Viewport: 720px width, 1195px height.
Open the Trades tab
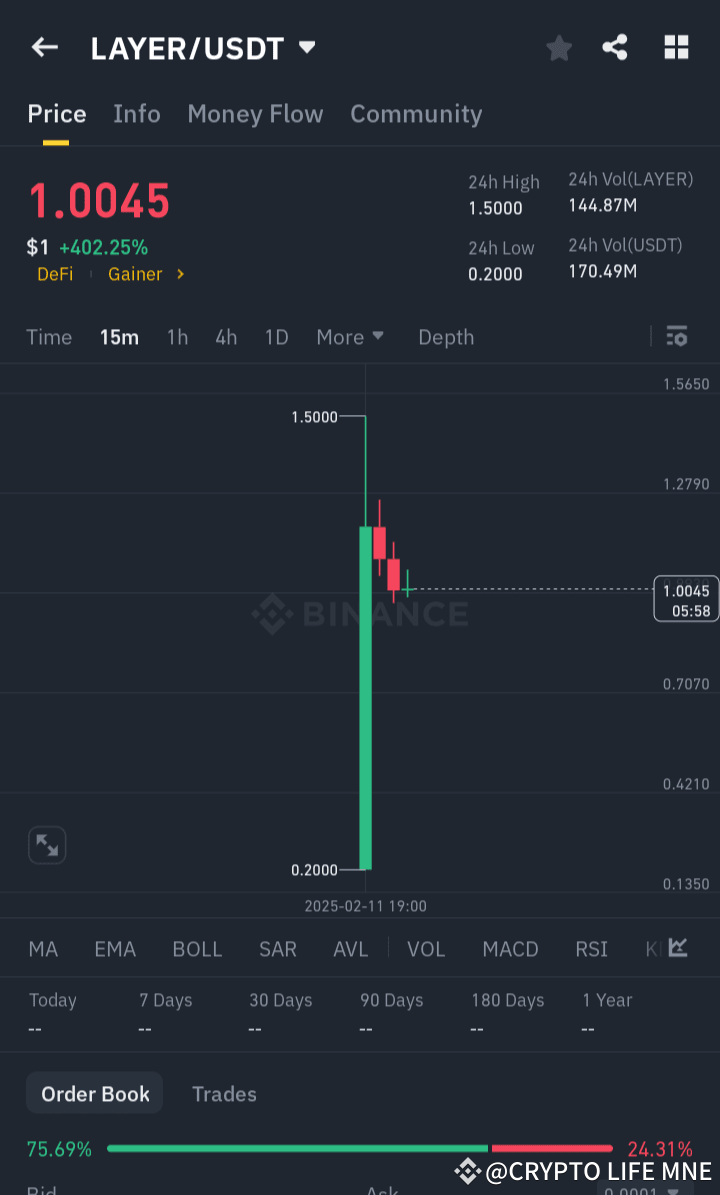click(x=224, y=1093)
